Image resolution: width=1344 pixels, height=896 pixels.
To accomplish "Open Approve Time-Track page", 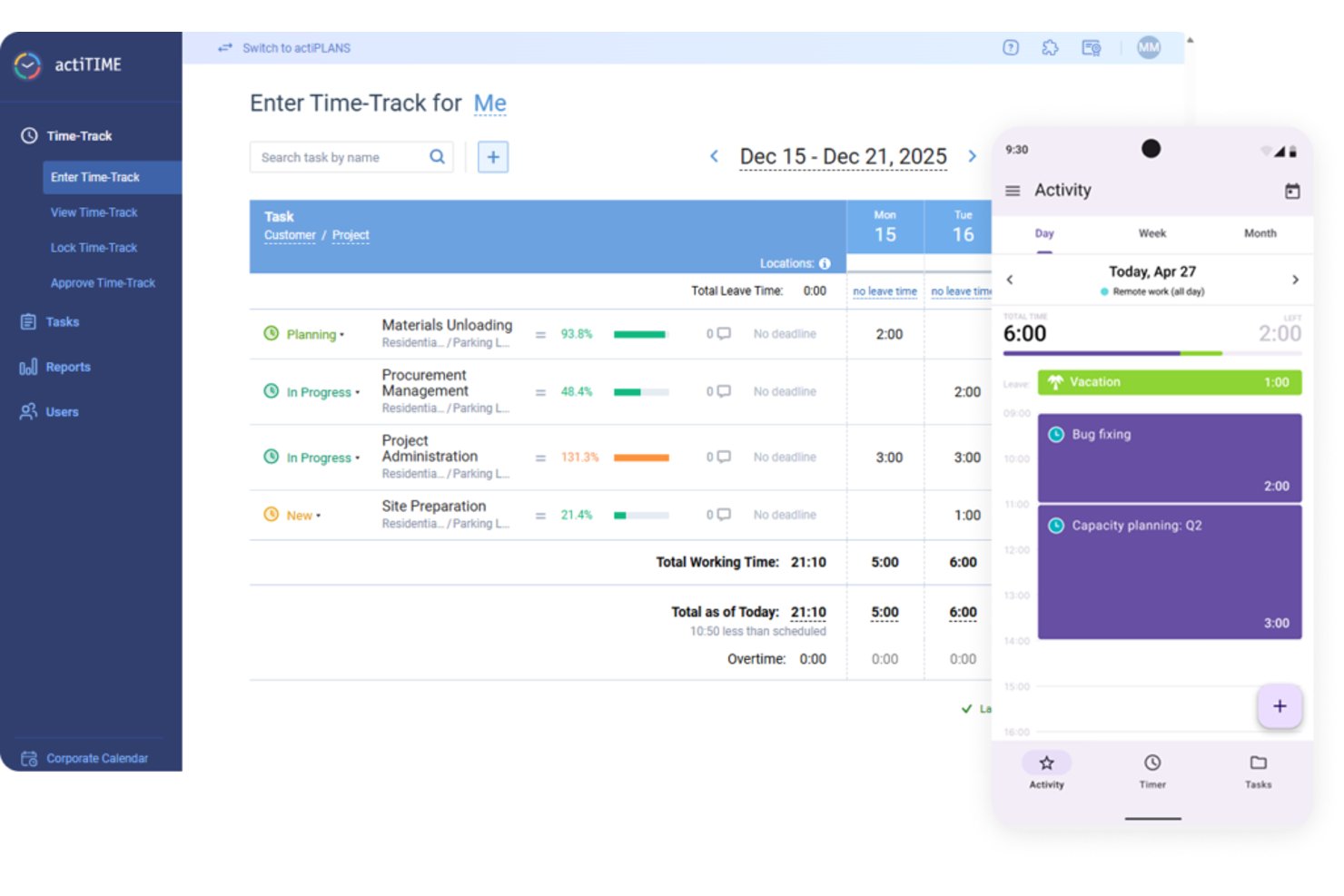I will point(103,283).
